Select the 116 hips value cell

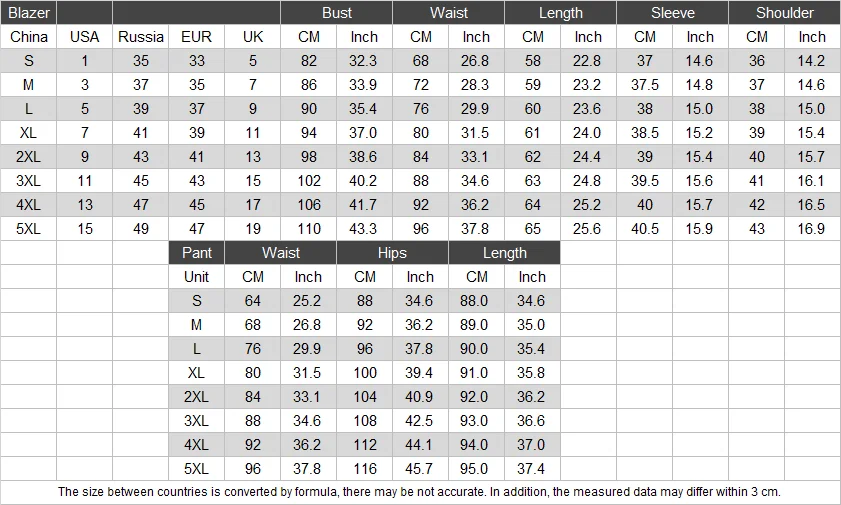pos(364,469)
